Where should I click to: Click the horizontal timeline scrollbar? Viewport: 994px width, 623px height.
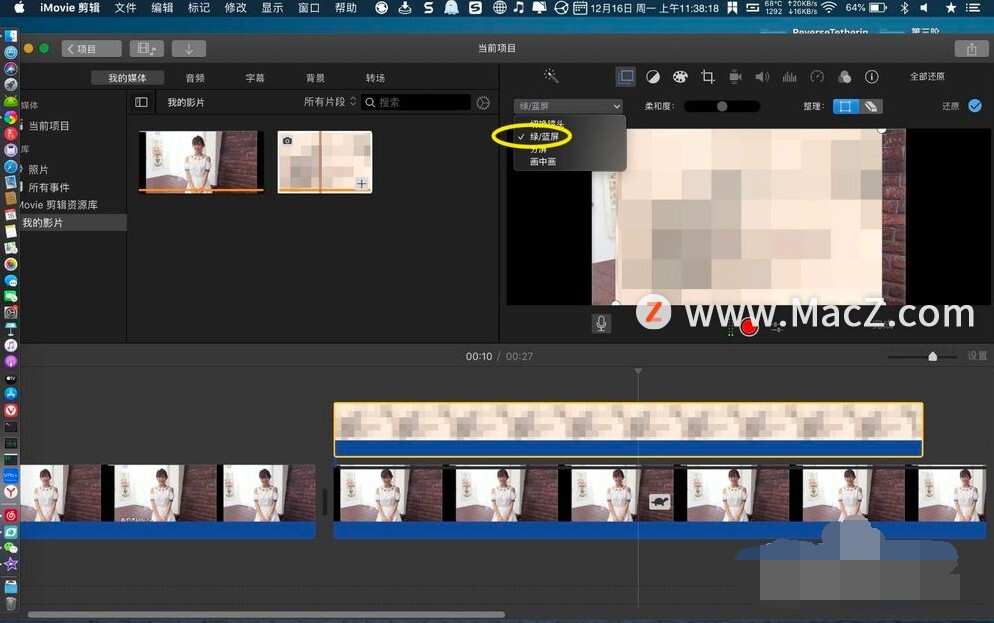tap(266, 614)
